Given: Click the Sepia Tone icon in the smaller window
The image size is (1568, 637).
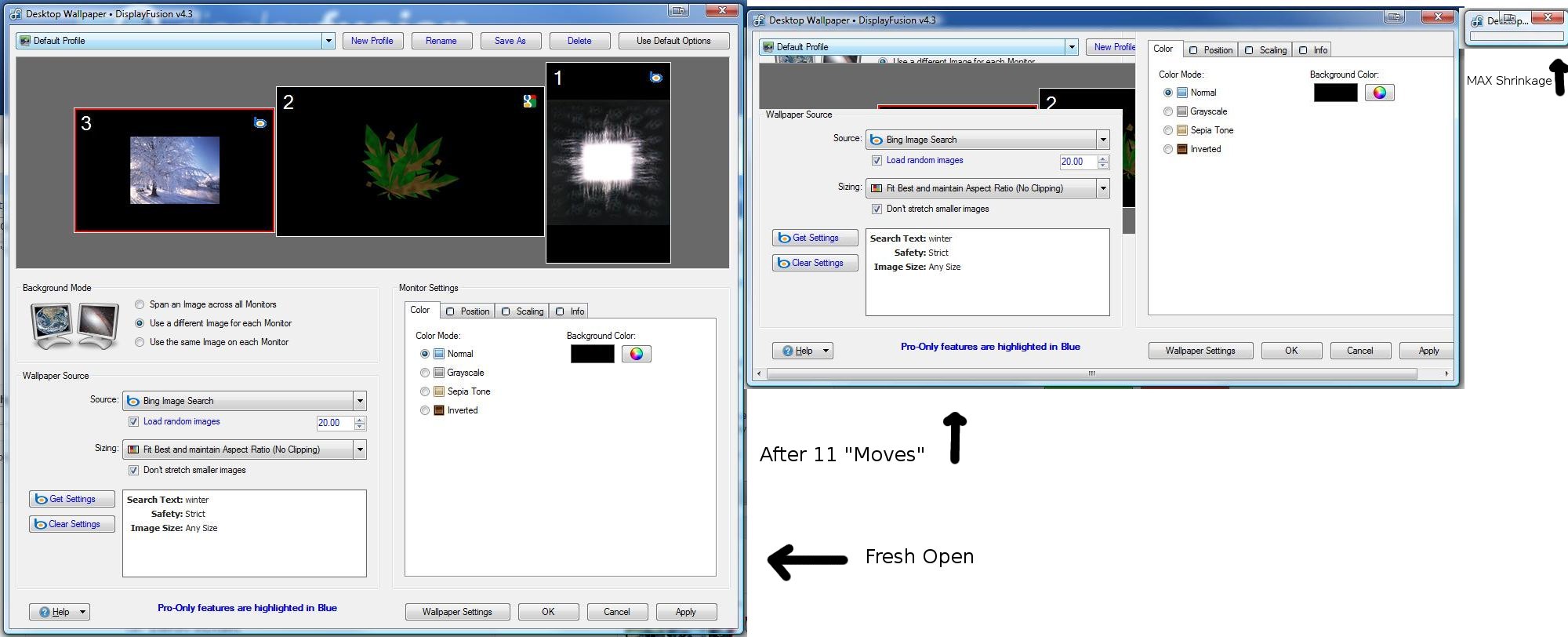Looking at the screenshot, I should click(x=1182, y=130).
